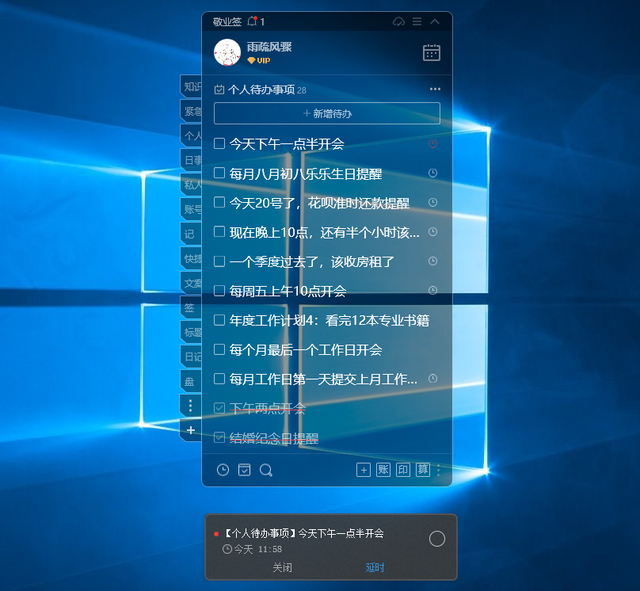Screen dimensions: 640x591
Task: Click the reminder clock for 每月八月初八乐乐生日提醒
Action: (433, 173)
